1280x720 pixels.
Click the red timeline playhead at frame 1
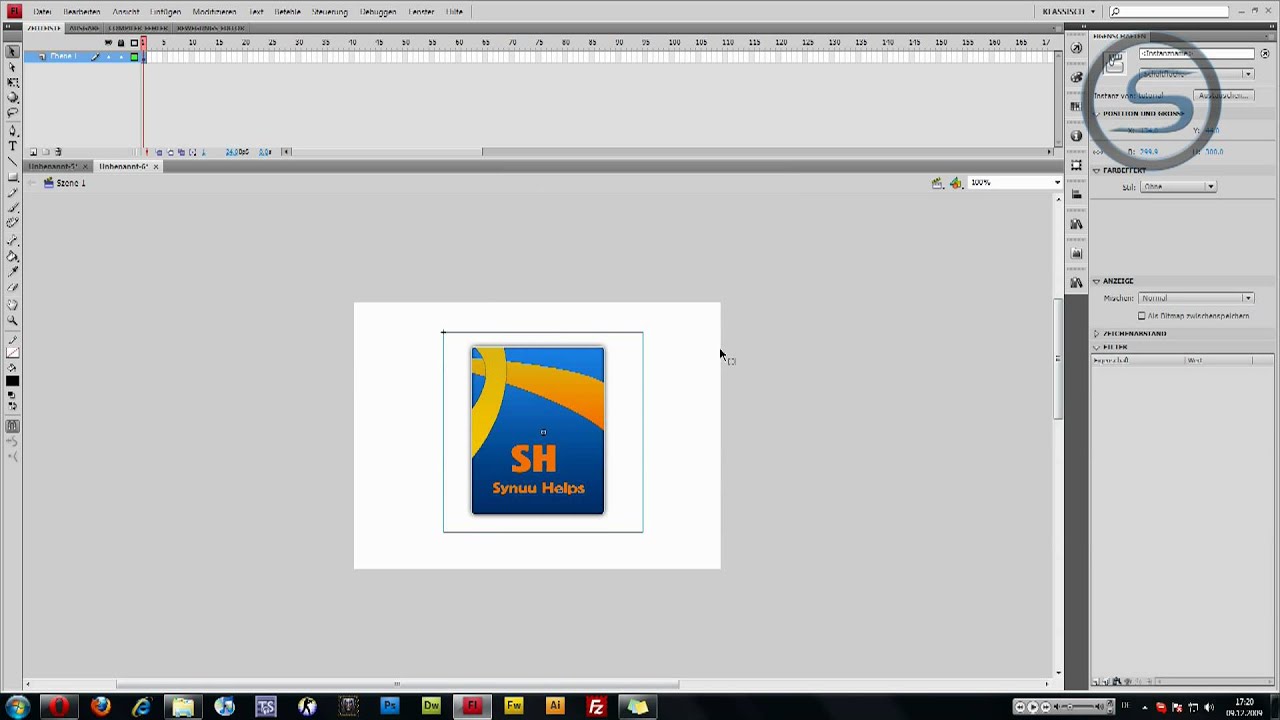tap(143, 43)
